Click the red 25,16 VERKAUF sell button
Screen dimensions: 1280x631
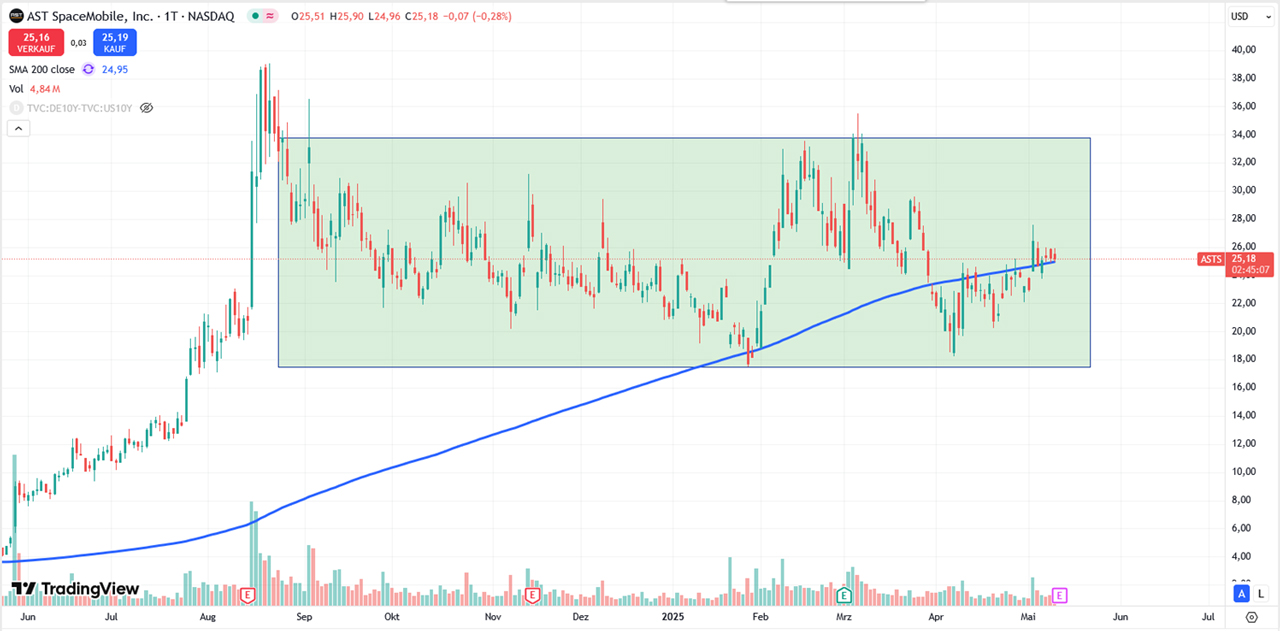tap(38, 42)
